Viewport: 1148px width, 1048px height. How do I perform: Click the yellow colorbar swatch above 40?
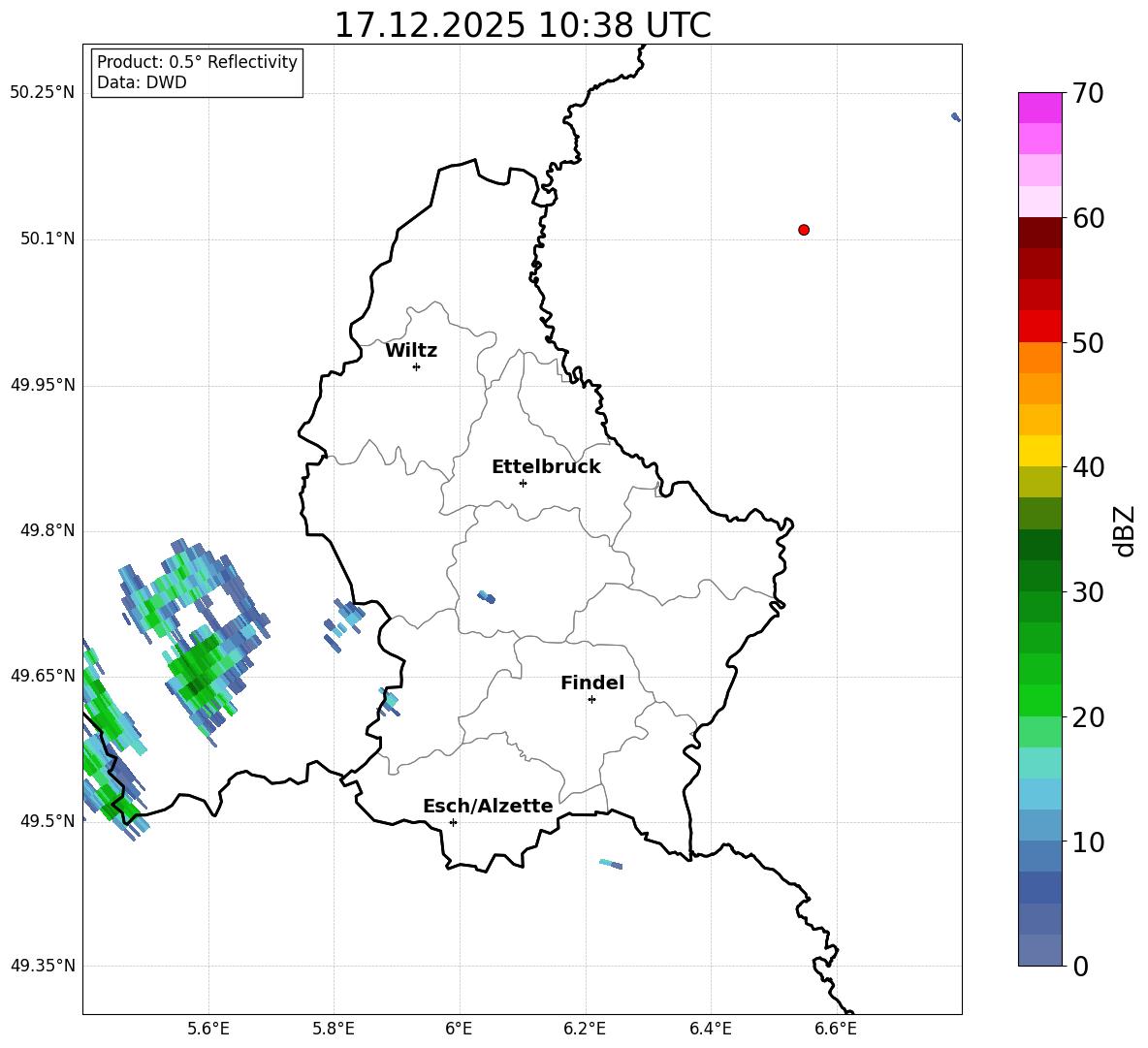click(1039, 451)
